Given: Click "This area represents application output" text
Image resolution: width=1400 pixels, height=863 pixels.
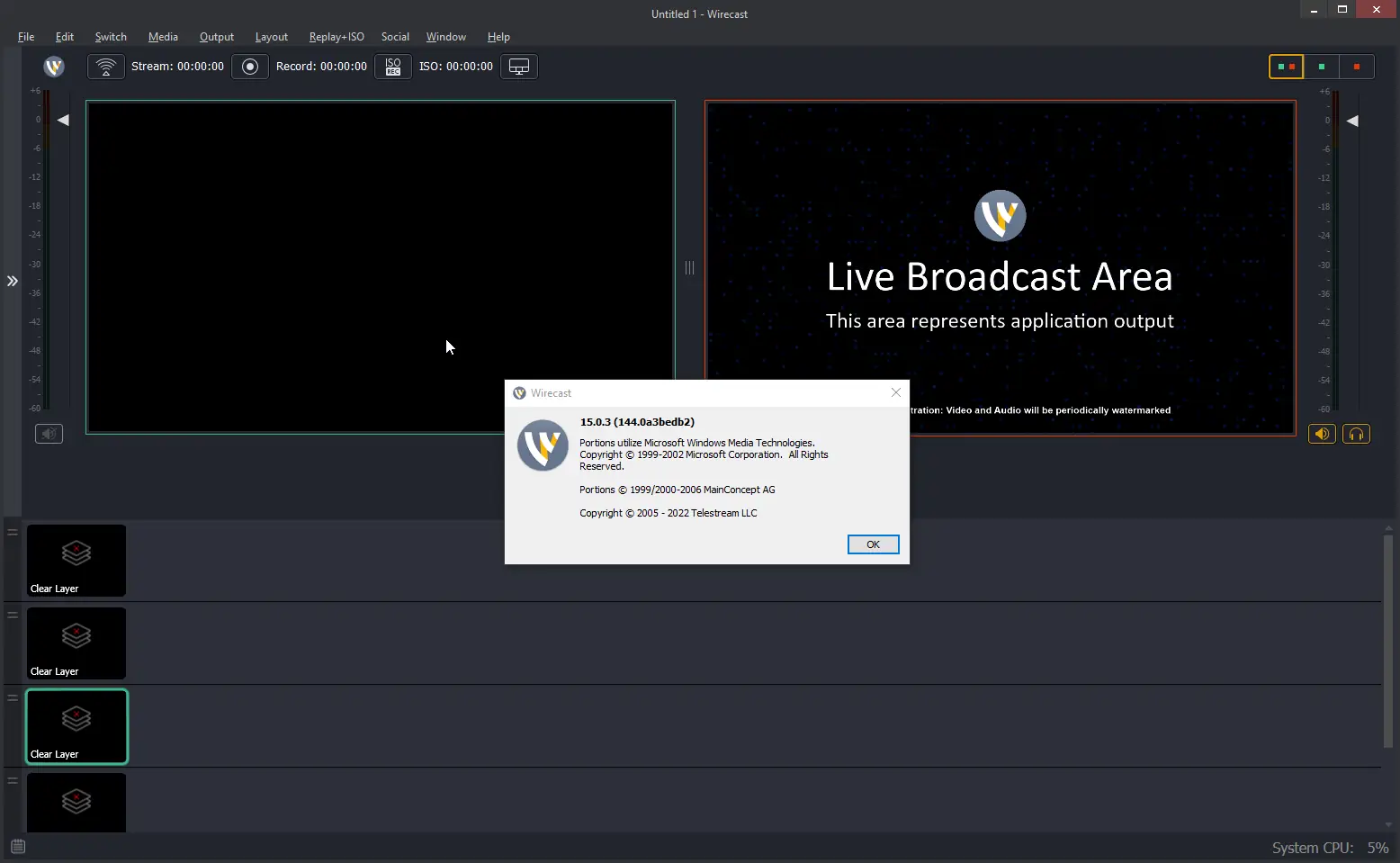Looking at the screenshot, I should click(x=1000, y=321).
